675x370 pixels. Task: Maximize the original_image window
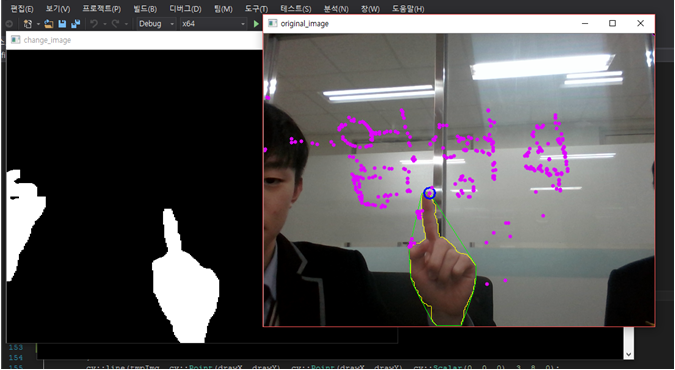612,23
